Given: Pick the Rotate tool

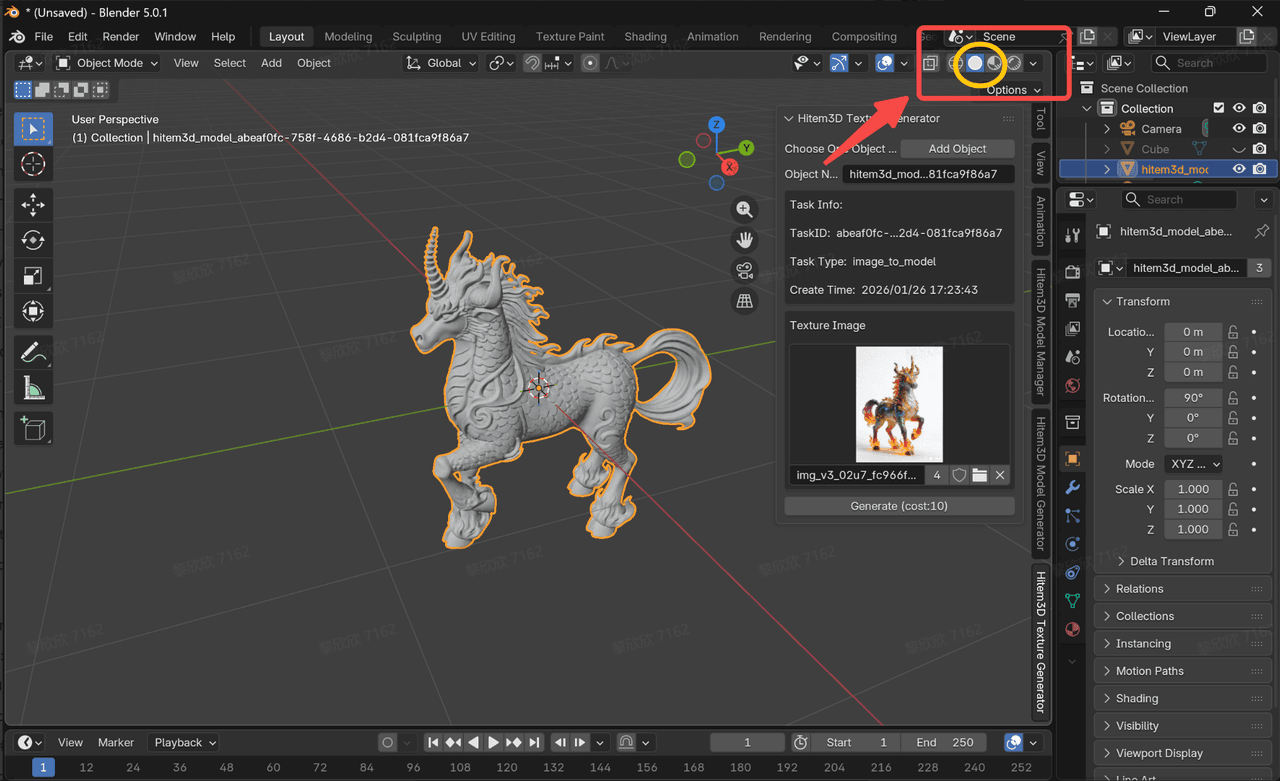Looking at the screenshot, I should click(x=33, y=240).
